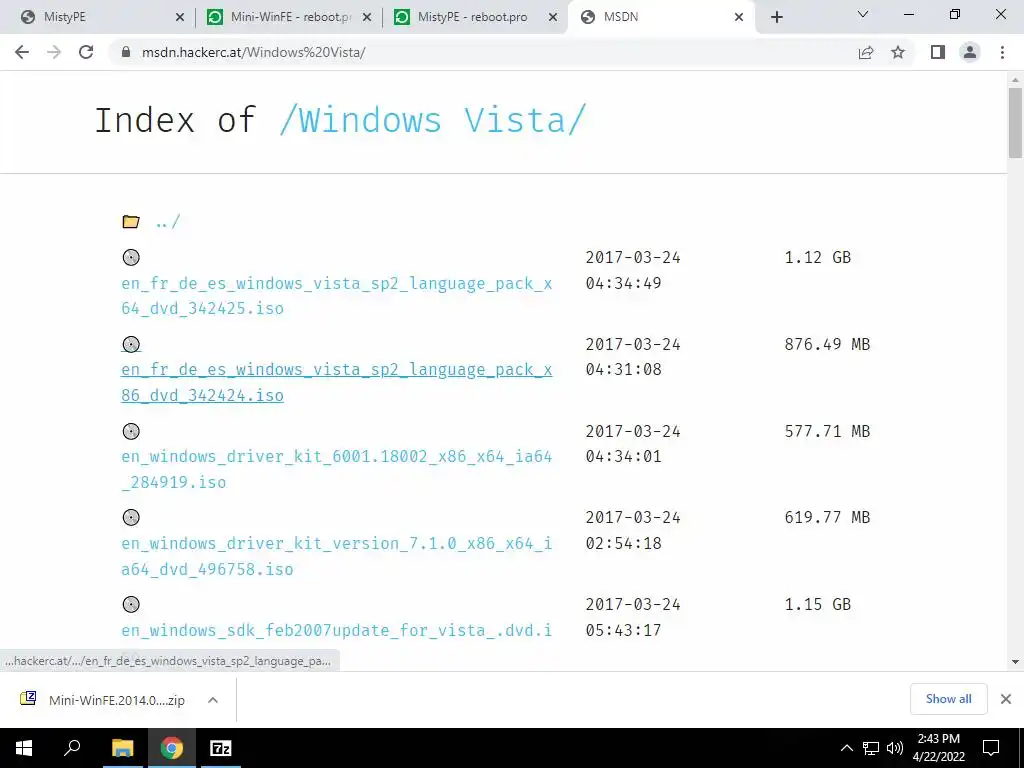The width and height of the screenshot is (1024, 768).
Task: View site info via the lock icon
Action: pyautogui.click(x=126, y=52)
